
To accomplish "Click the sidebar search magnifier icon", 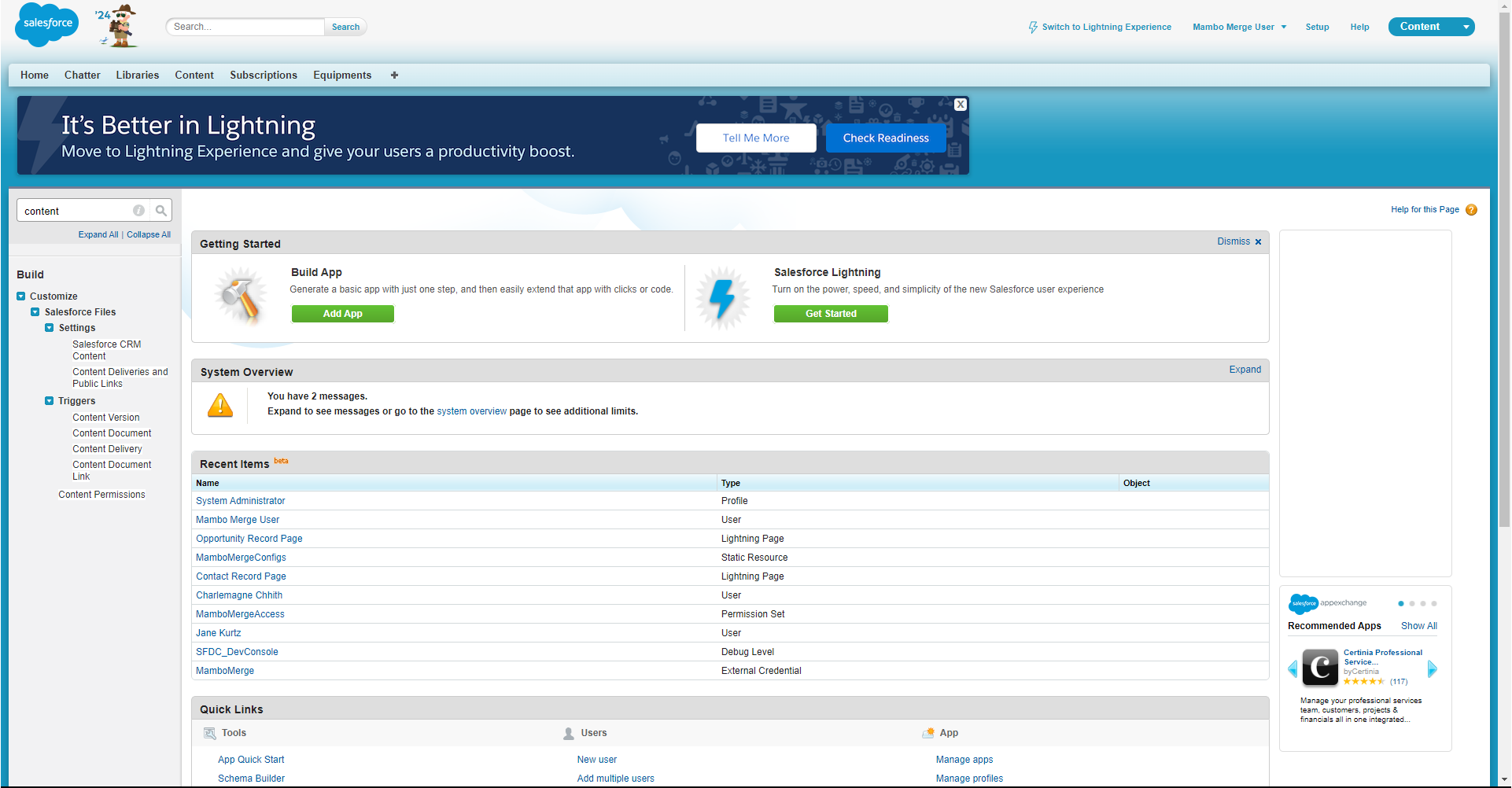I will click(x=160, y=210).
